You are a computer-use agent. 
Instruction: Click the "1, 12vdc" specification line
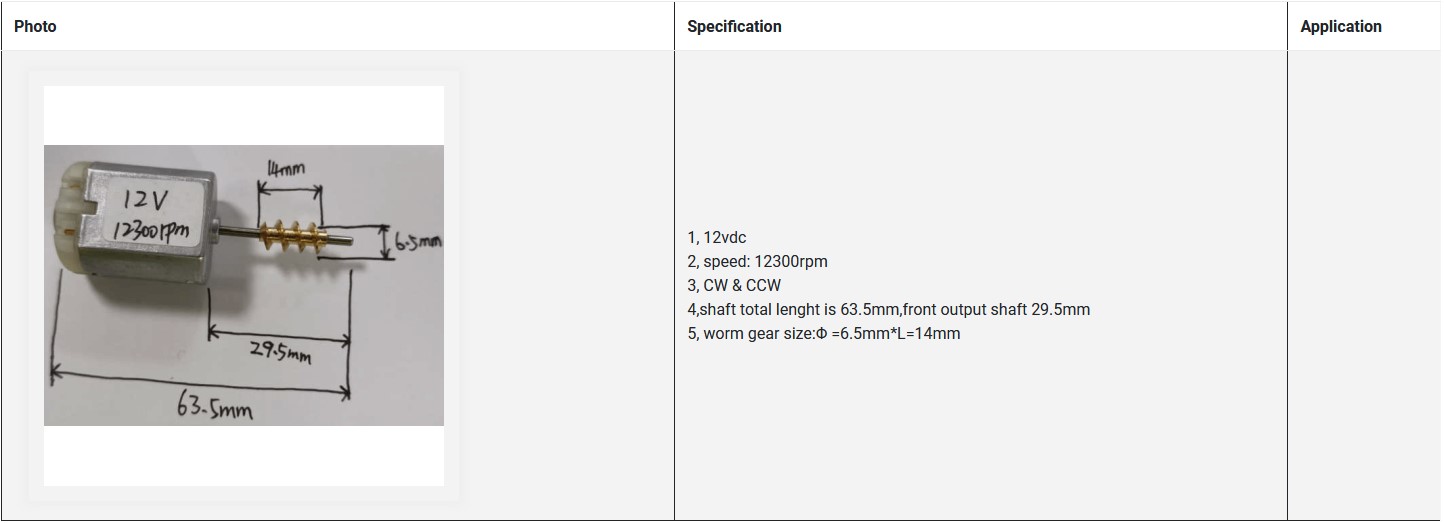point(716,238)
